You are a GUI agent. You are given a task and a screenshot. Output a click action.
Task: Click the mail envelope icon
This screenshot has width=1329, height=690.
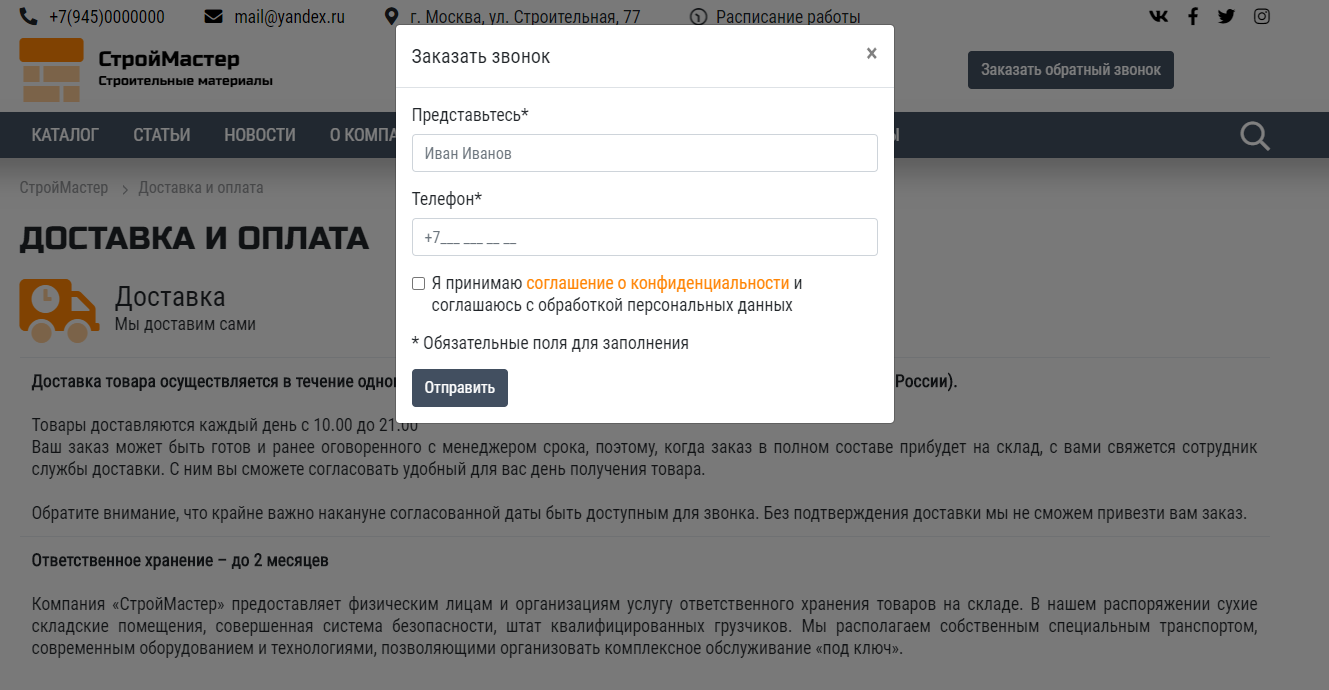[213, 17]
